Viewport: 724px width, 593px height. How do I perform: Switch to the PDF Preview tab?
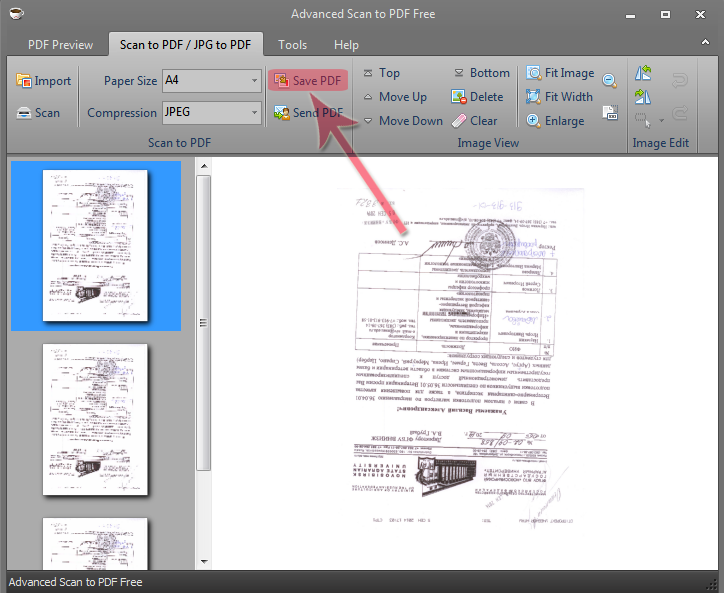pyautogui.click(x=60, y=45)
